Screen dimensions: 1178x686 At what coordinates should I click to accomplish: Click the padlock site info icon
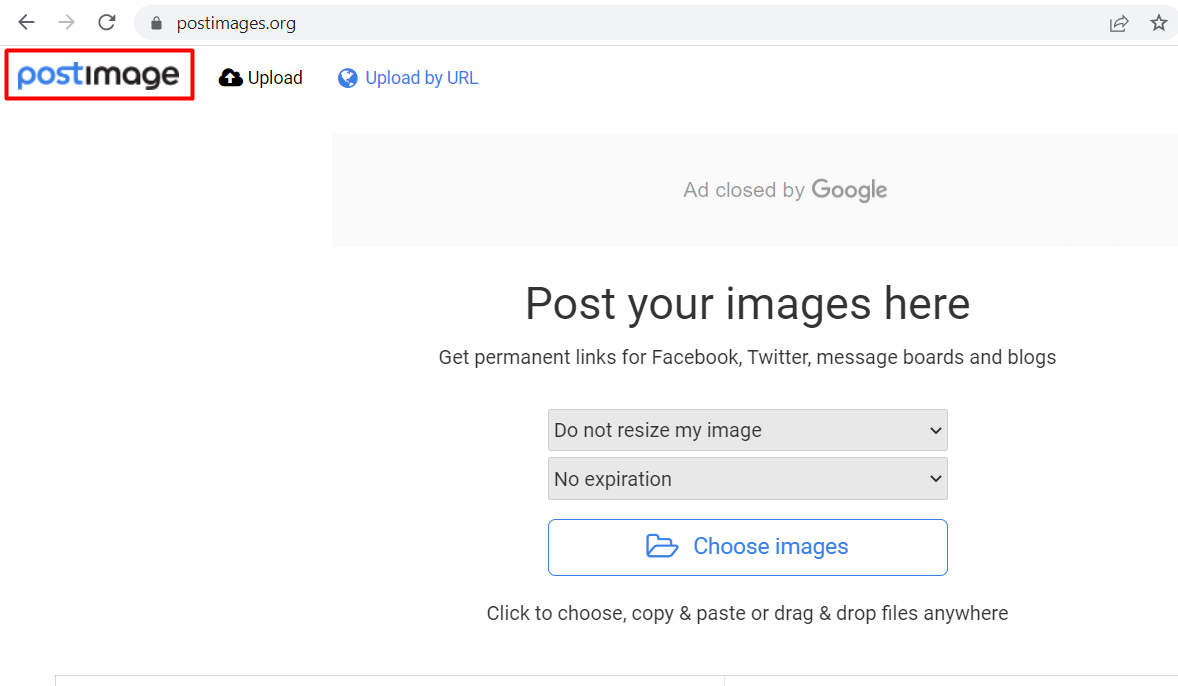pyautogui.click(x=156, y=23)
